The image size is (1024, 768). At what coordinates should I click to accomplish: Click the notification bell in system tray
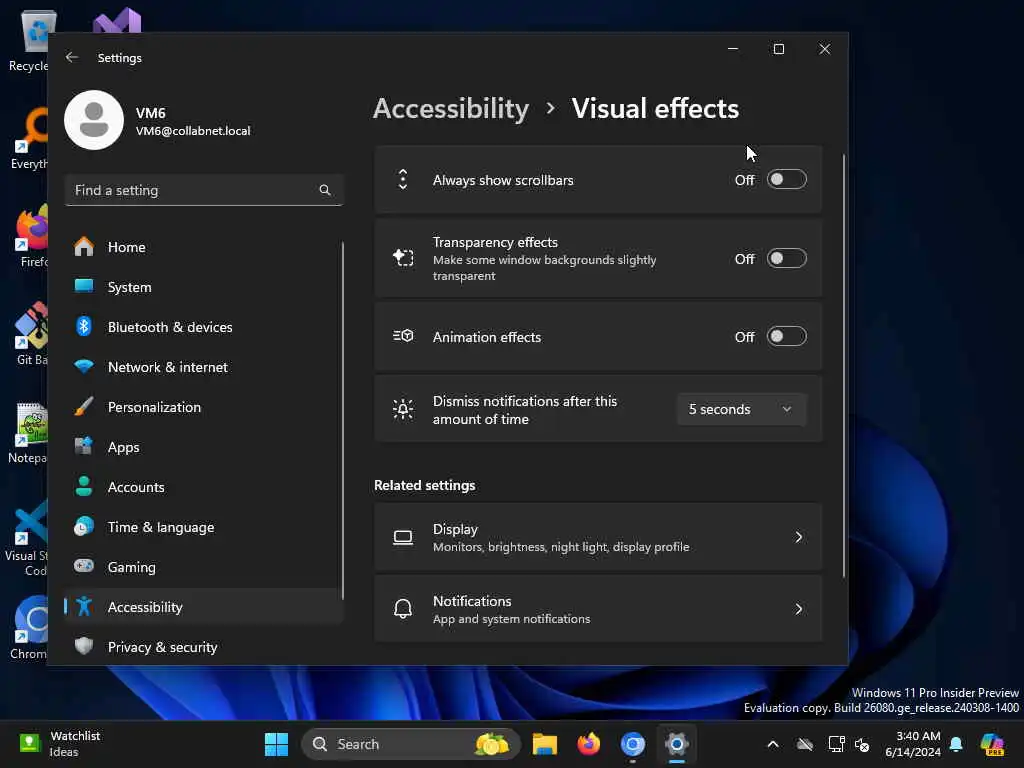click(x=956, y=744)
